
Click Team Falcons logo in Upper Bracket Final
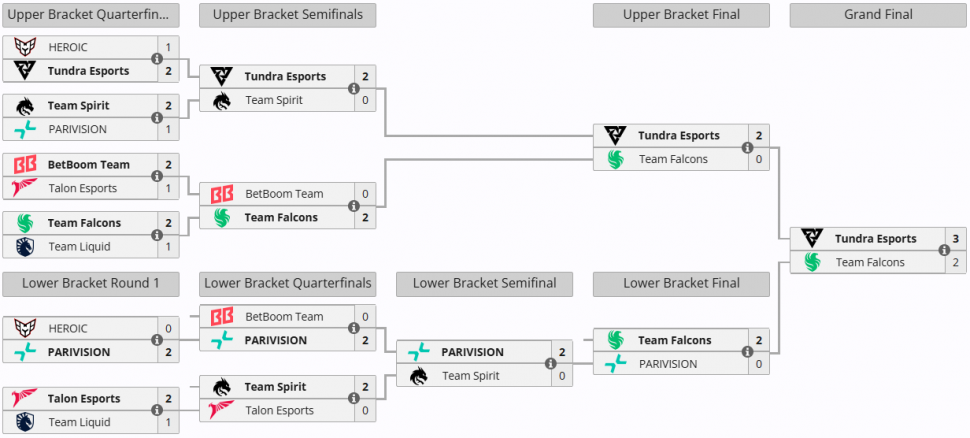pyautogui.click(x=616, y=159)
